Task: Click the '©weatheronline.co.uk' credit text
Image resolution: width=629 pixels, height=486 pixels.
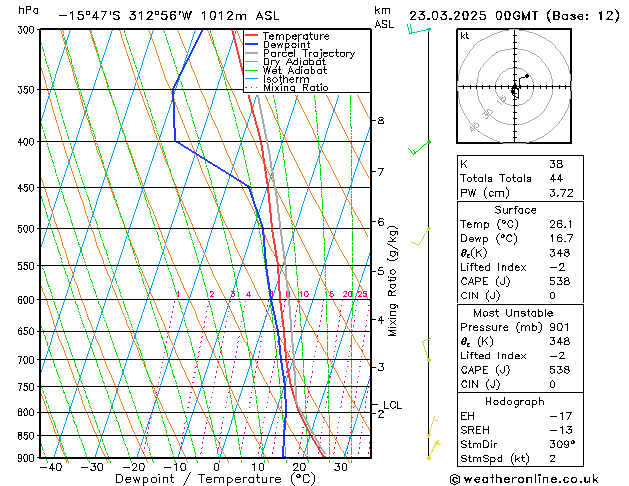Action: (524, 479)
